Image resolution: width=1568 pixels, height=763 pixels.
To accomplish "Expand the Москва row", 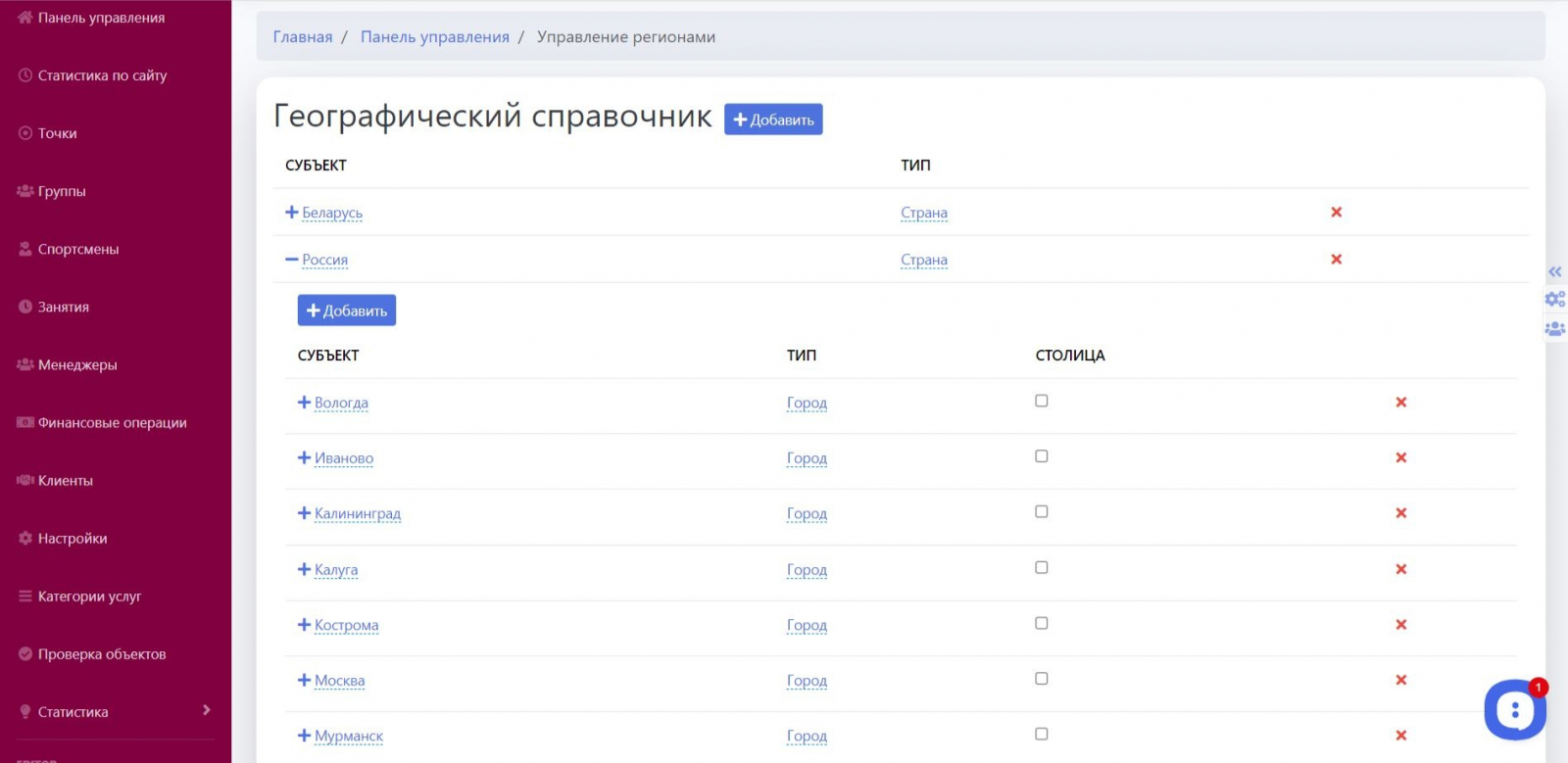I will [304, 680].
